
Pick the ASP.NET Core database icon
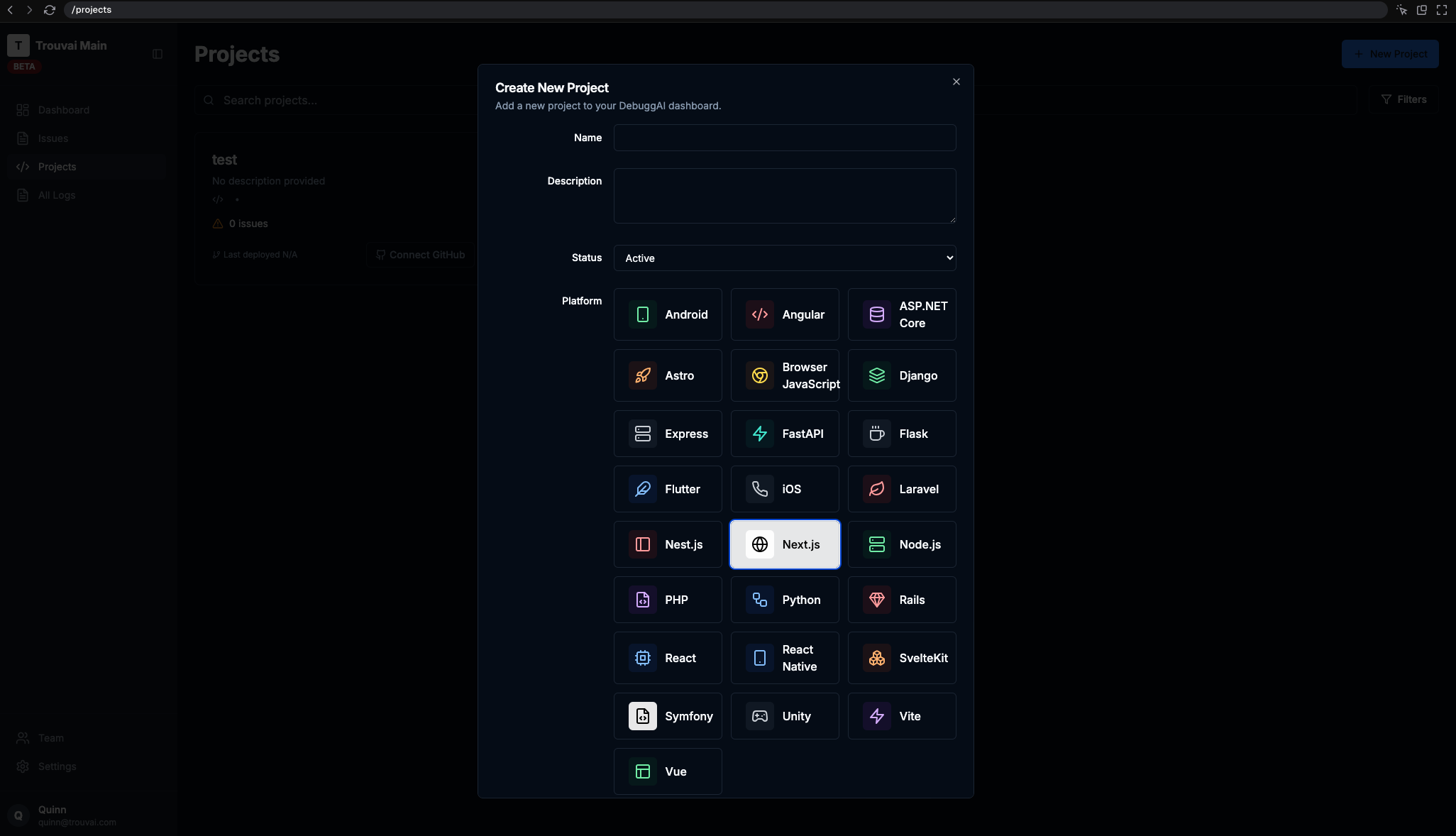[x=876, y=314]
